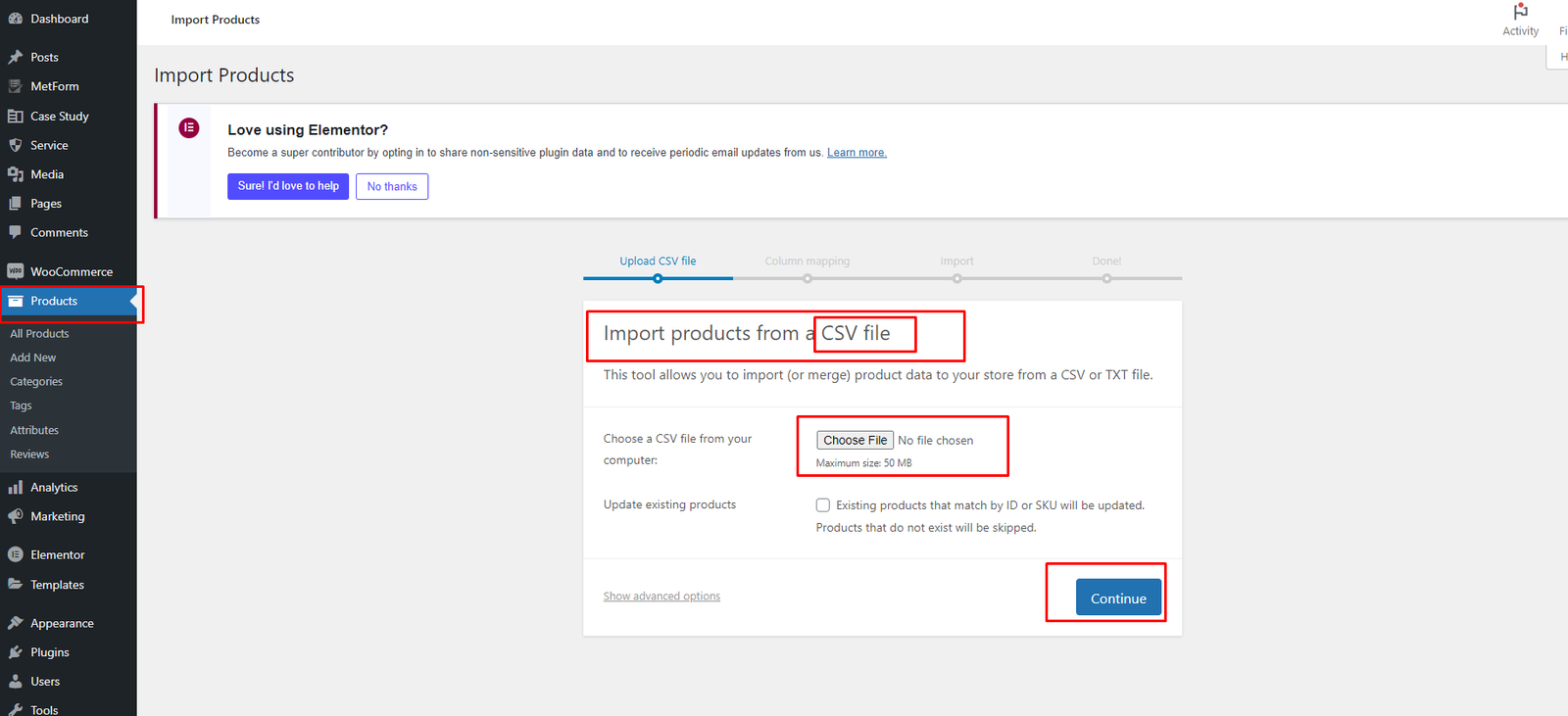The image size is (1568, 716).
Task: Click the WooCommerce logo icon in sidebar
Action: tap(16, 271)
